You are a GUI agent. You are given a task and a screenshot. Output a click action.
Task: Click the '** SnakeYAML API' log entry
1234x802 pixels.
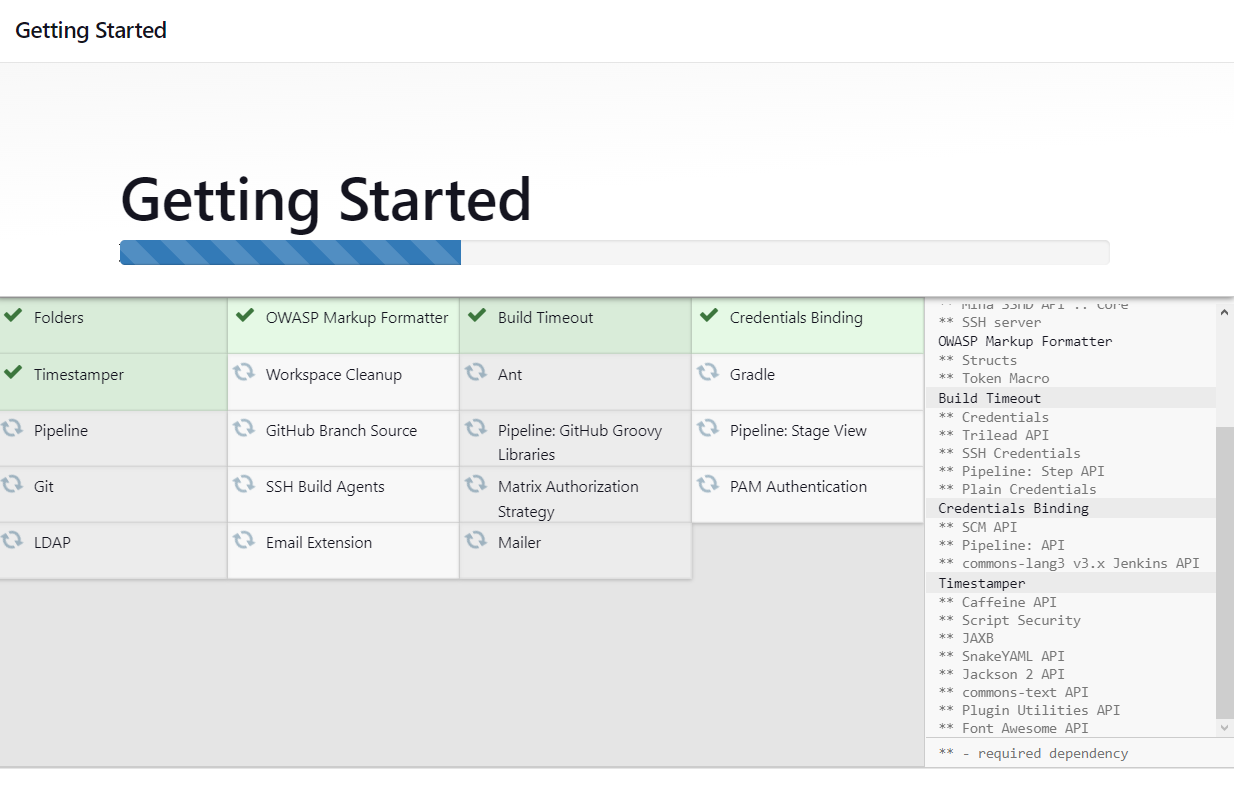click(x=1002, y=656)
